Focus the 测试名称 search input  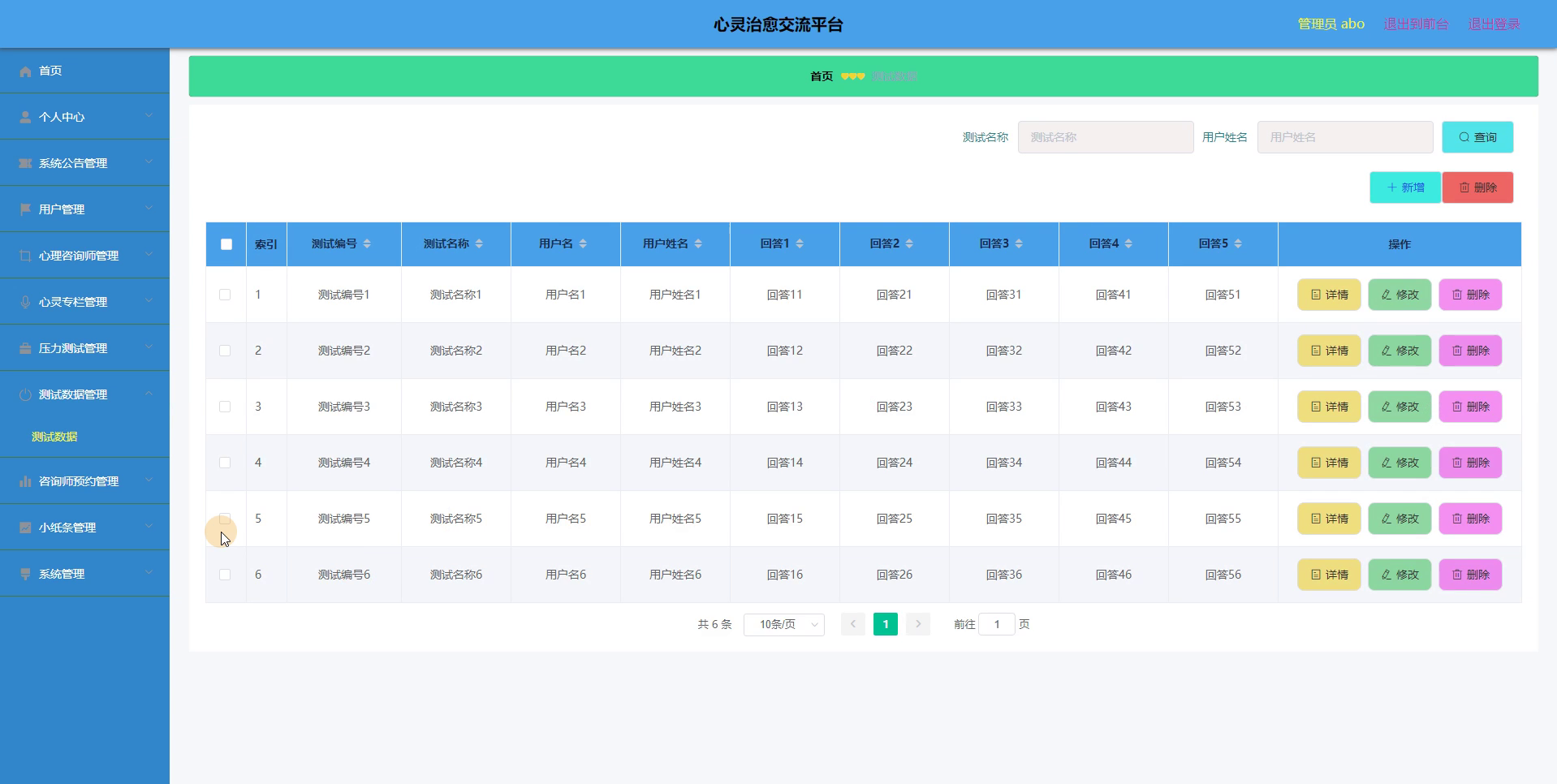(1106, 137)
